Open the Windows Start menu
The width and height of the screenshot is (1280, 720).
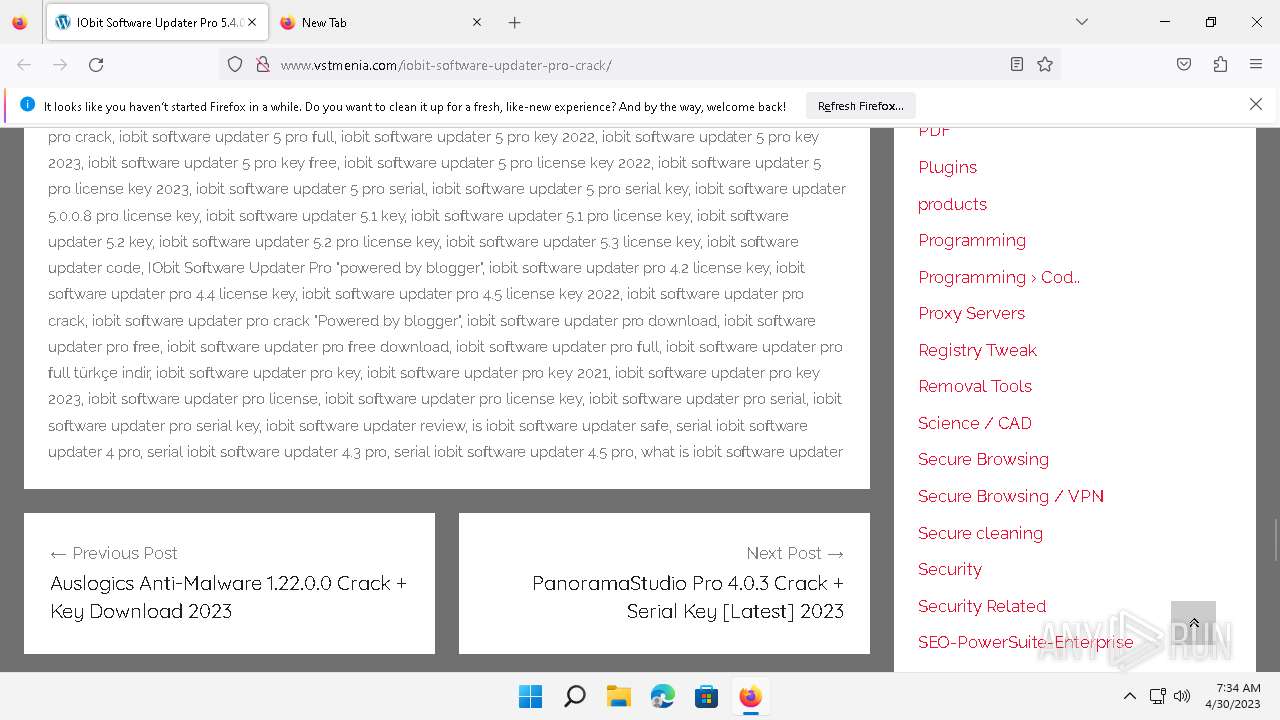[530, 696]
